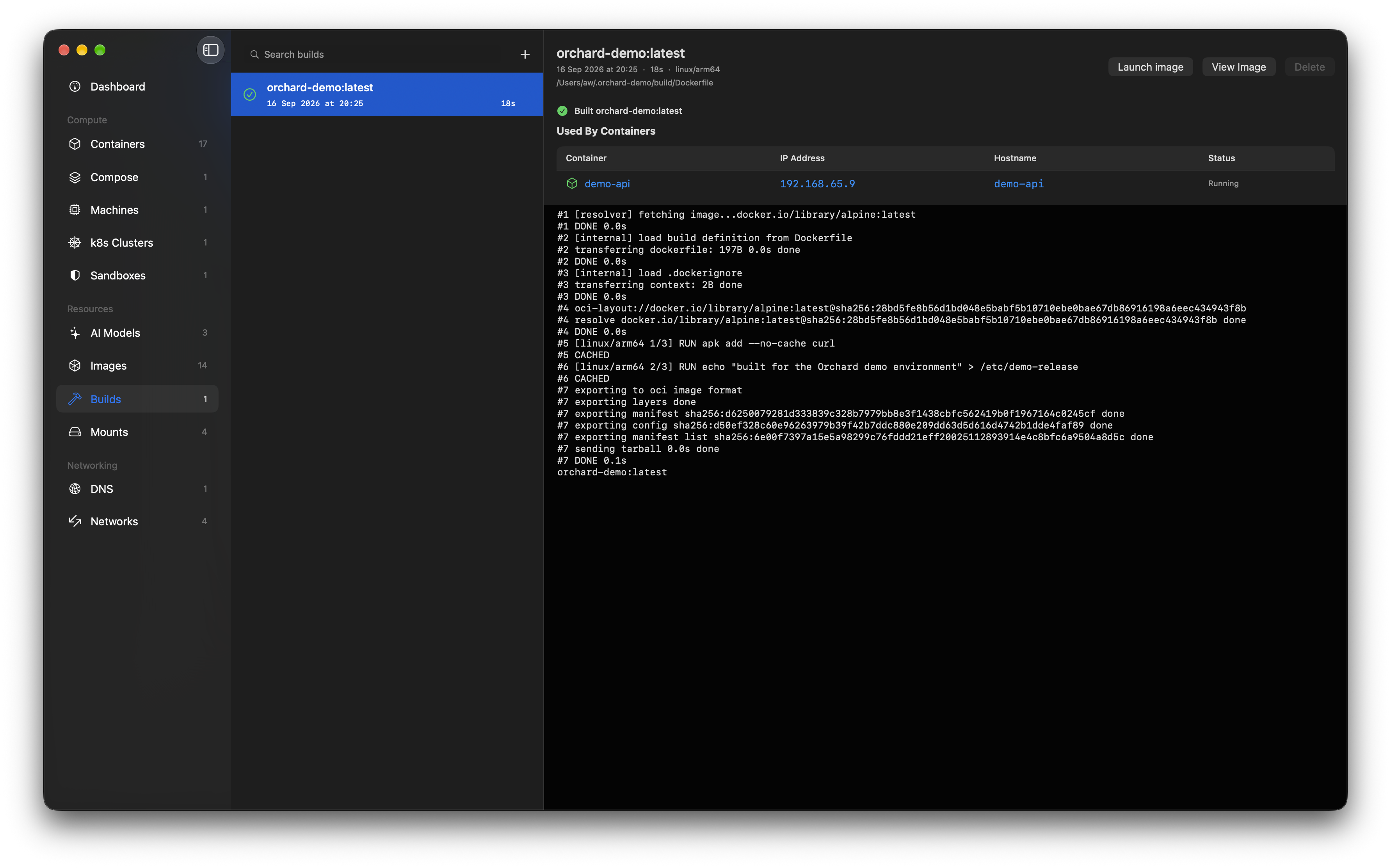Toggle the sidebar visibility button
1391x868 pixels.
point(211,50)
